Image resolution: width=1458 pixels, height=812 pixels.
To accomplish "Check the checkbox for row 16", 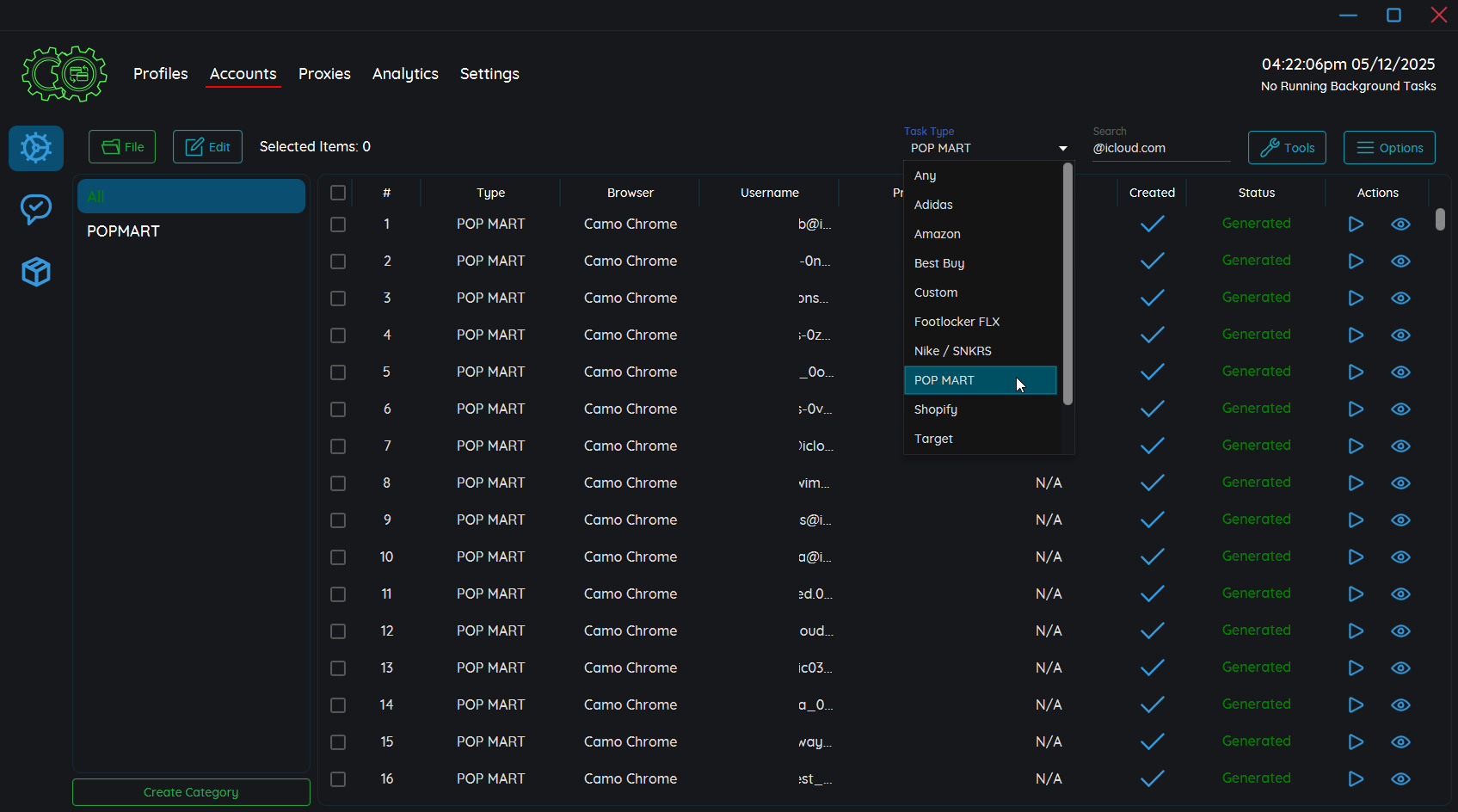I will [338, 779].
